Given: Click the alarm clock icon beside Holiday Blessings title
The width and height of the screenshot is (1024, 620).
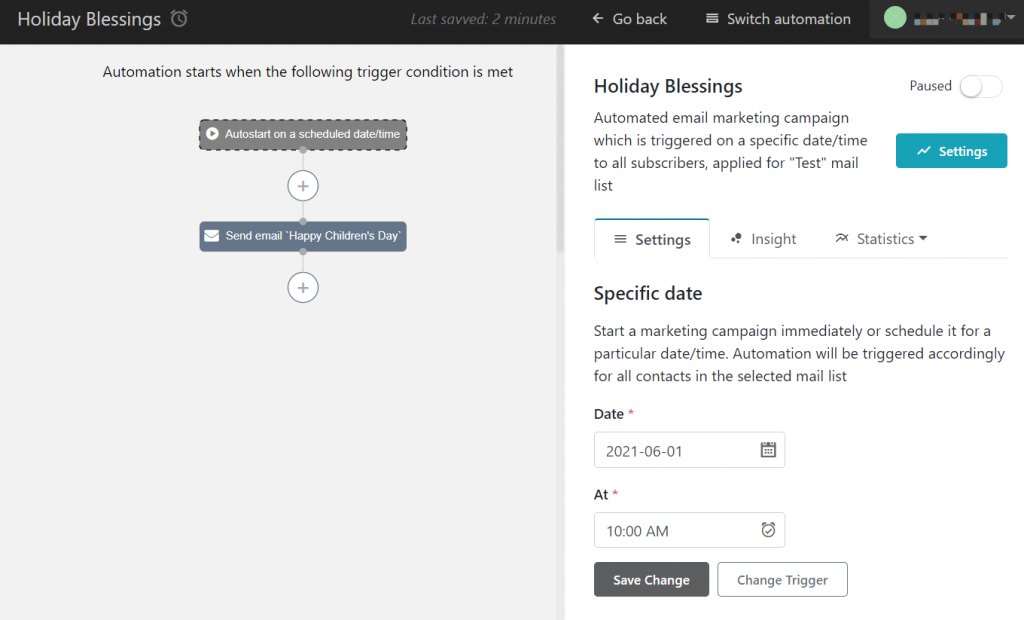Looking at the screenshot, I should click(x=178, y=18).
